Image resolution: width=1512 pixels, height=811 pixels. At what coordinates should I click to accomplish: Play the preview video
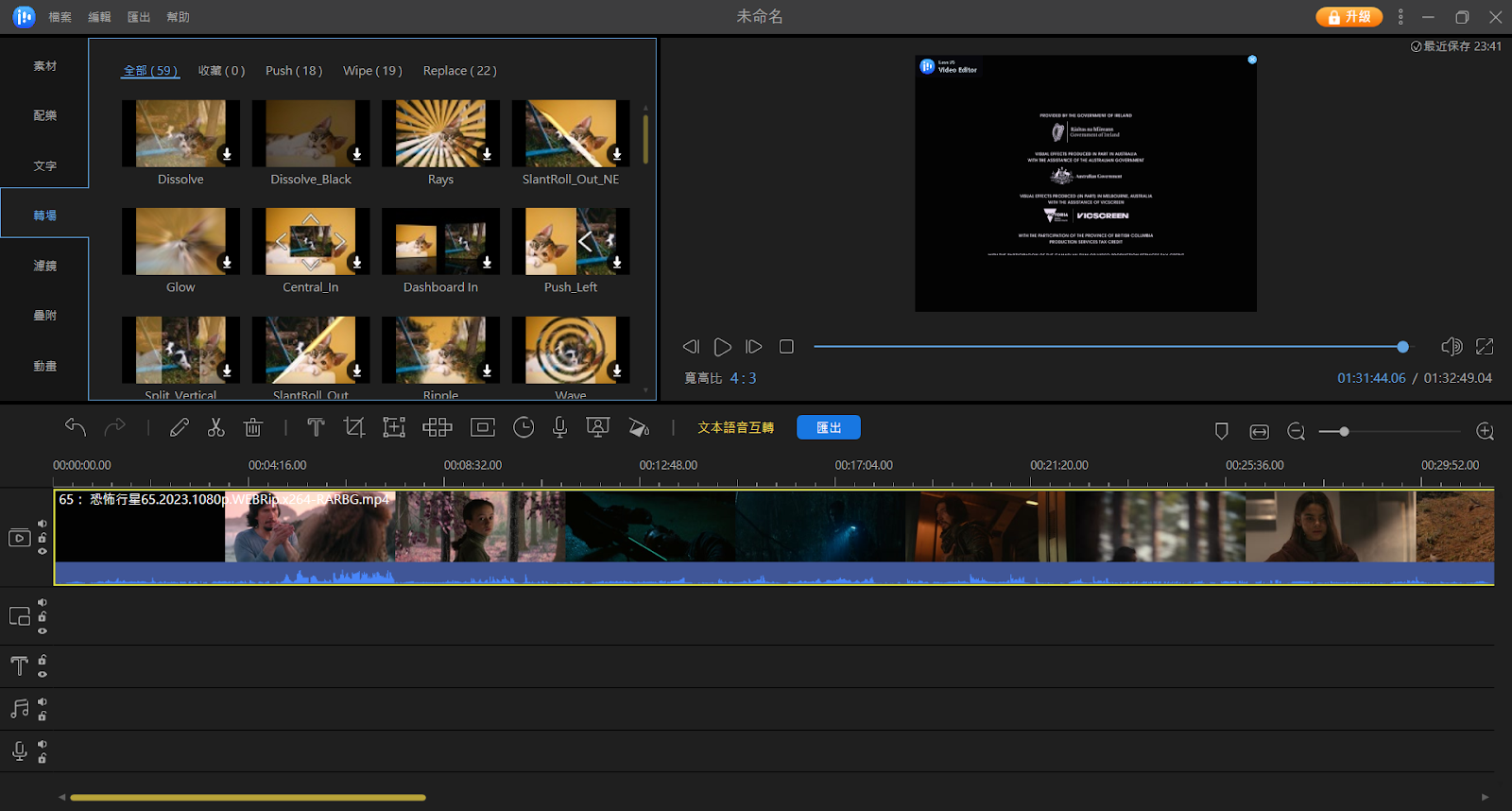pos(722,347)
